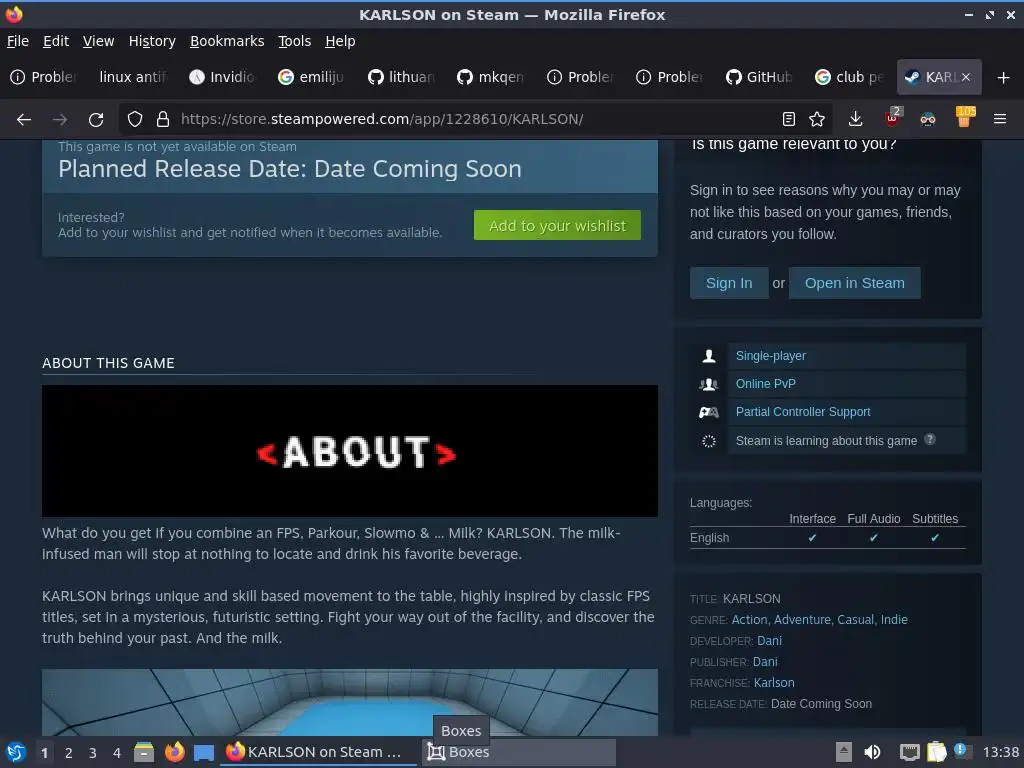Viewport: 1024px width, 768px height.
Task: Click the forward navigation arrow
Action: coord(59,119)
